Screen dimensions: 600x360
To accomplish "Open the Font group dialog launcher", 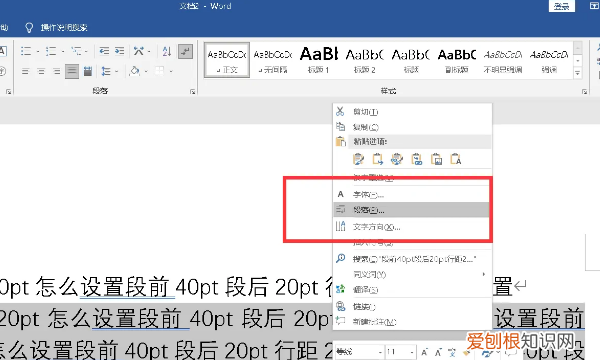I will click(x=8, y=91).
